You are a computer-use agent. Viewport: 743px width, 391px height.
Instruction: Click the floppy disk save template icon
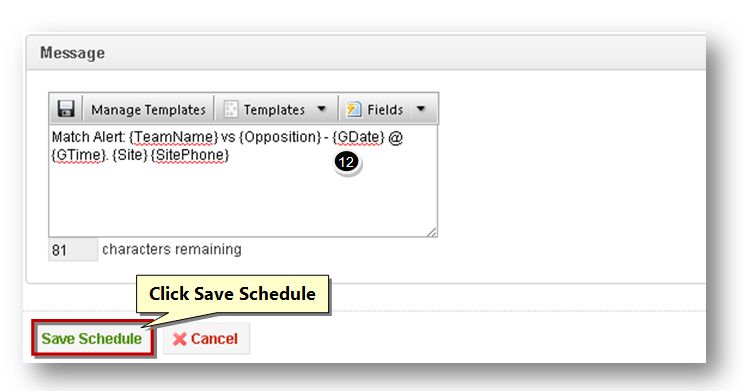66,109
